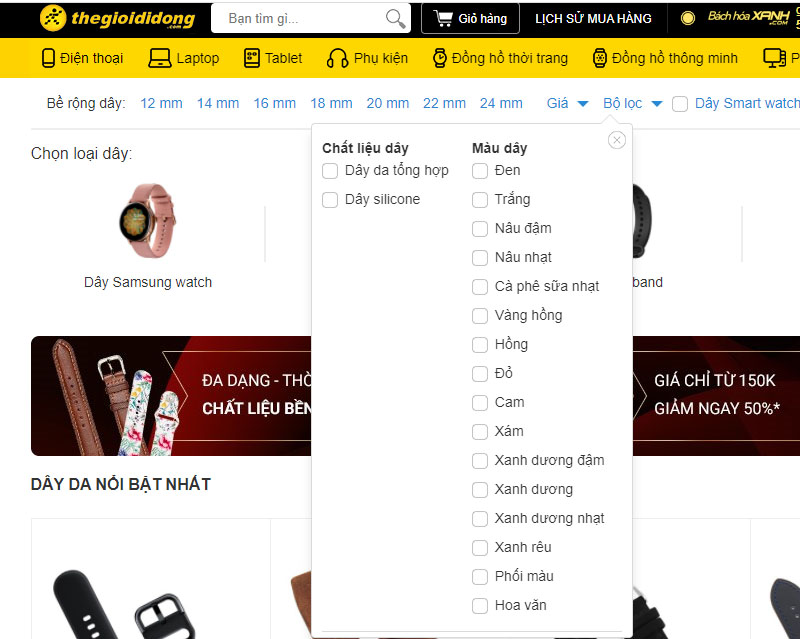Screen dimensions: 800x639
Task: Enable the Dây Smart watch checkbox
Action: [680, 104]
